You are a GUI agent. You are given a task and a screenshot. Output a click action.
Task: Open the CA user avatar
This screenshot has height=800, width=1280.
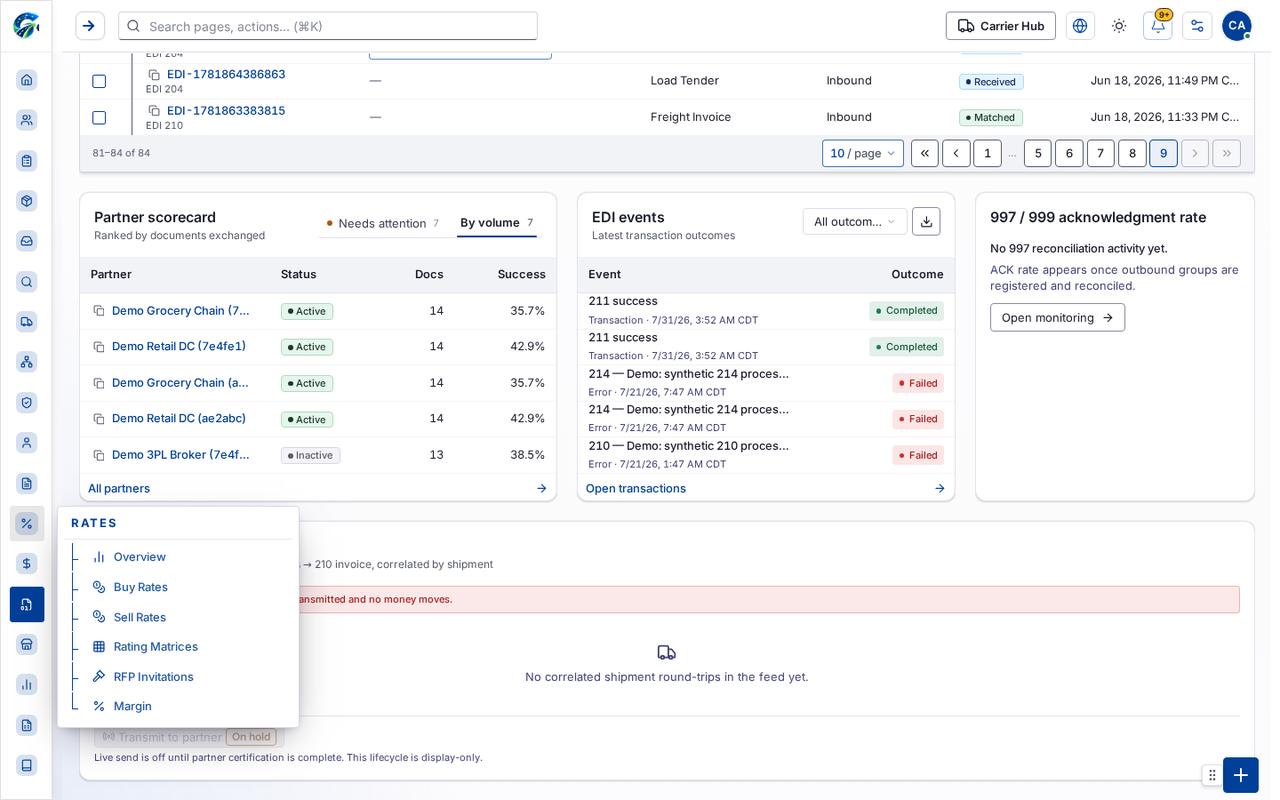pyautogui.click(x=1237, y=26)
